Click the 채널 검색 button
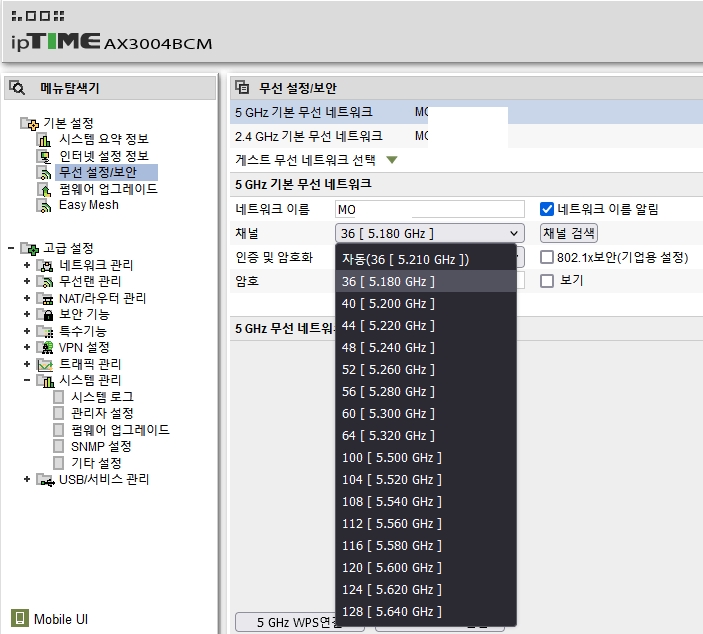Screen dimensions: 703x634 click(568, 233)
